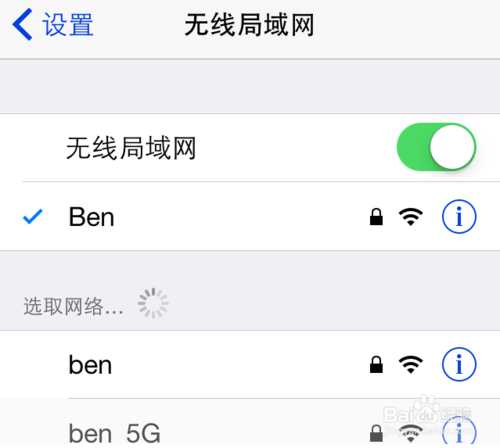Tap lock icon on connected Ben row
This screenshot has height=448, width=500.
(x=376, y=217)
